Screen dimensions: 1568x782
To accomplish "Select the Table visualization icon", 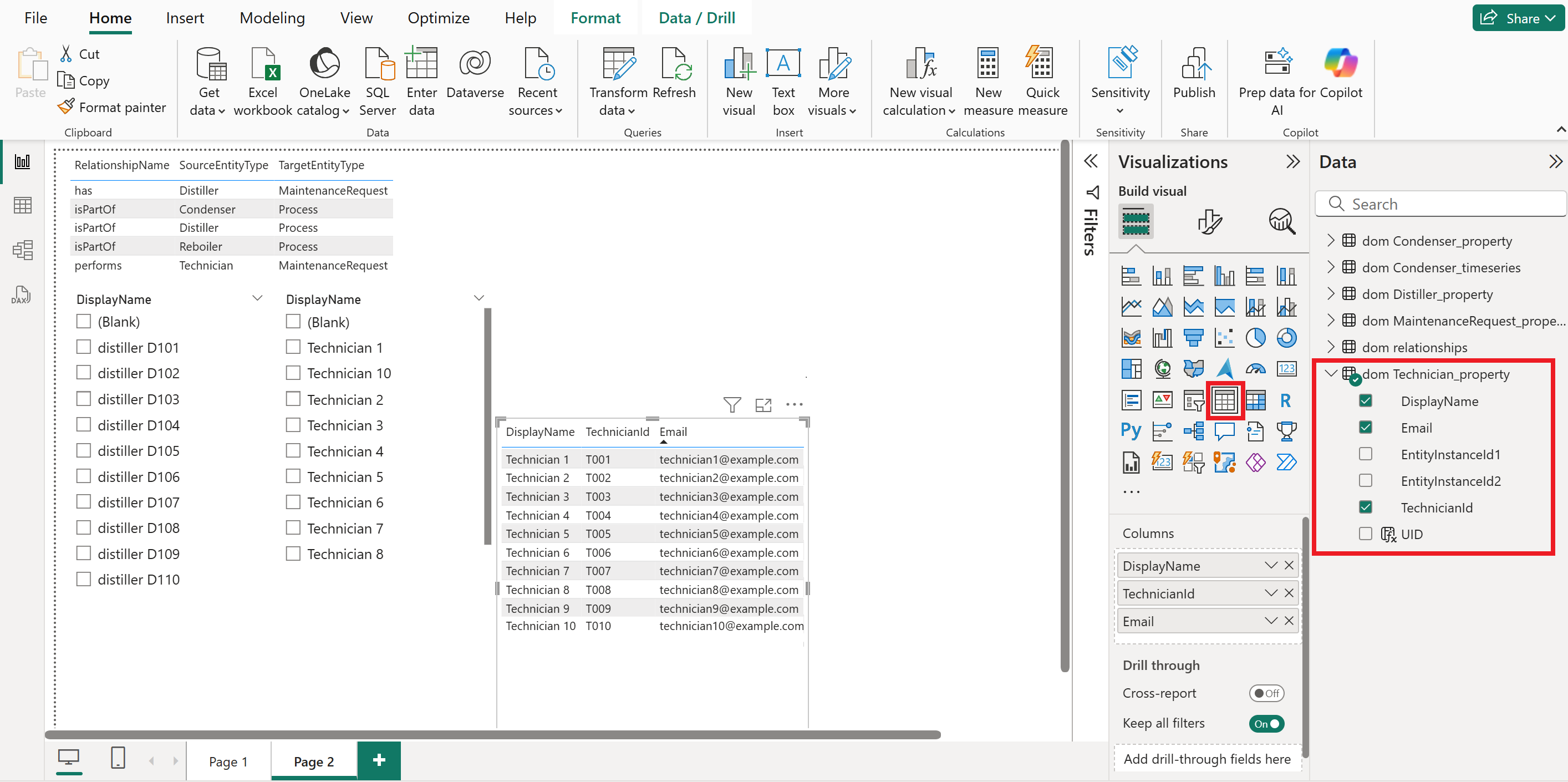I will [x=1224, y=400].
